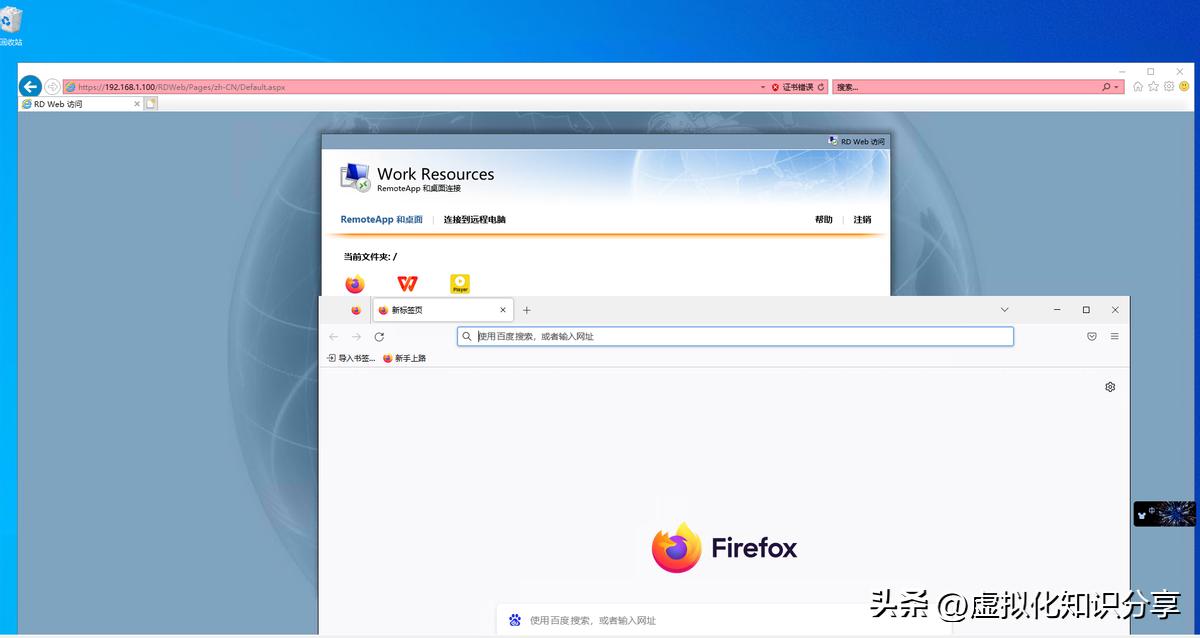Click the Baidu search field at page bottom
The width and height of the screenshot is (1200, 638).
(700, 620)
